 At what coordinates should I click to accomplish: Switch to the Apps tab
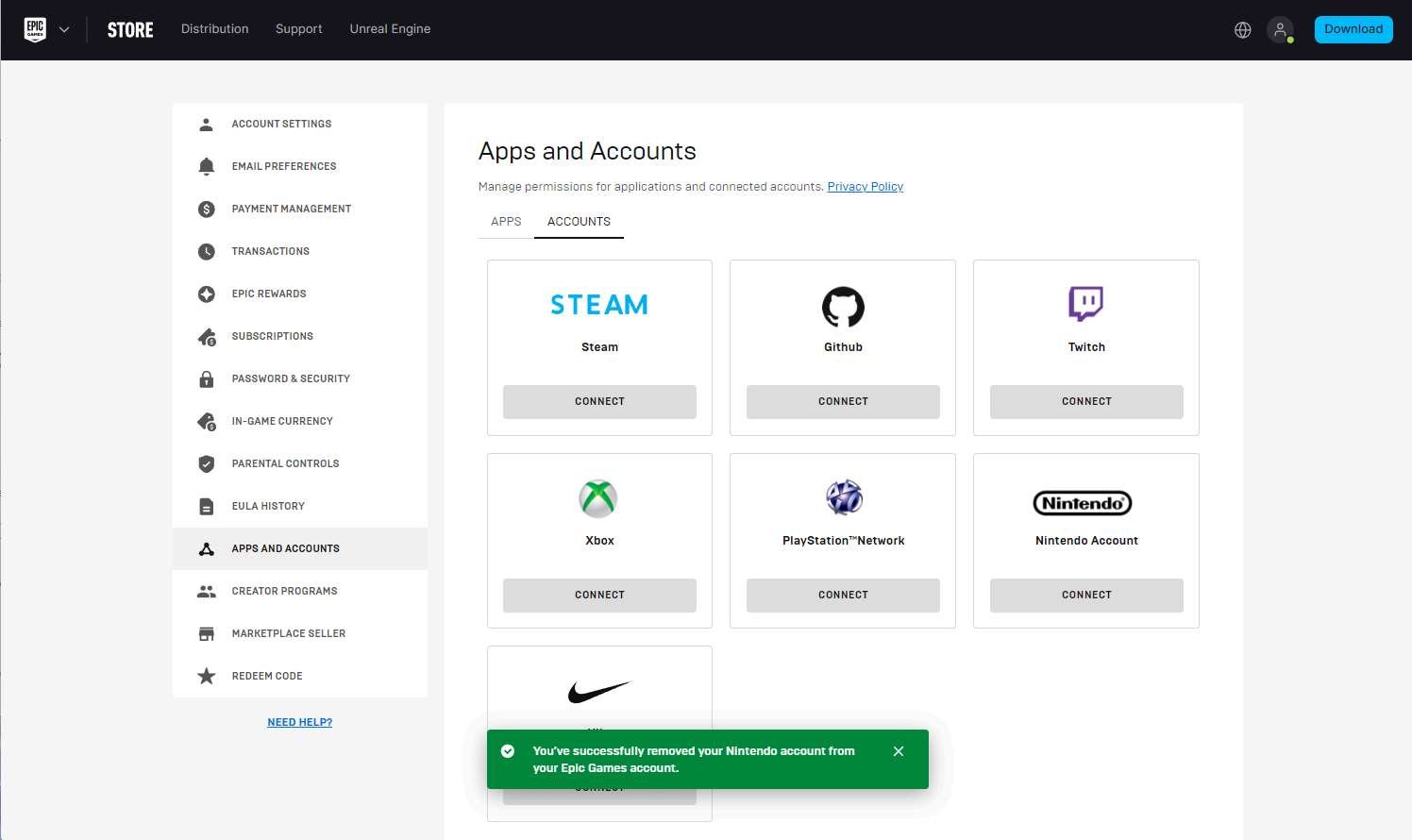click(x=506, y=221)
